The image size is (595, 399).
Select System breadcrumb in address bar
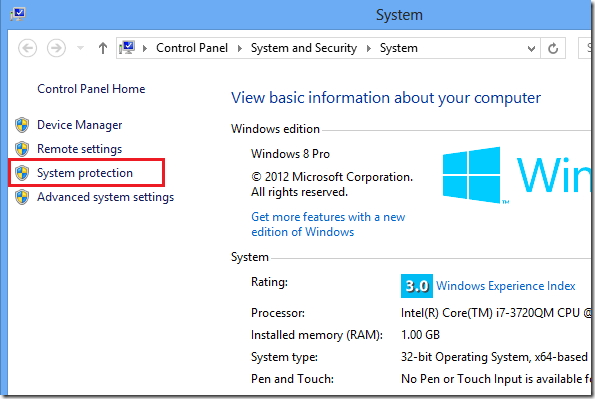pos(398,48)
